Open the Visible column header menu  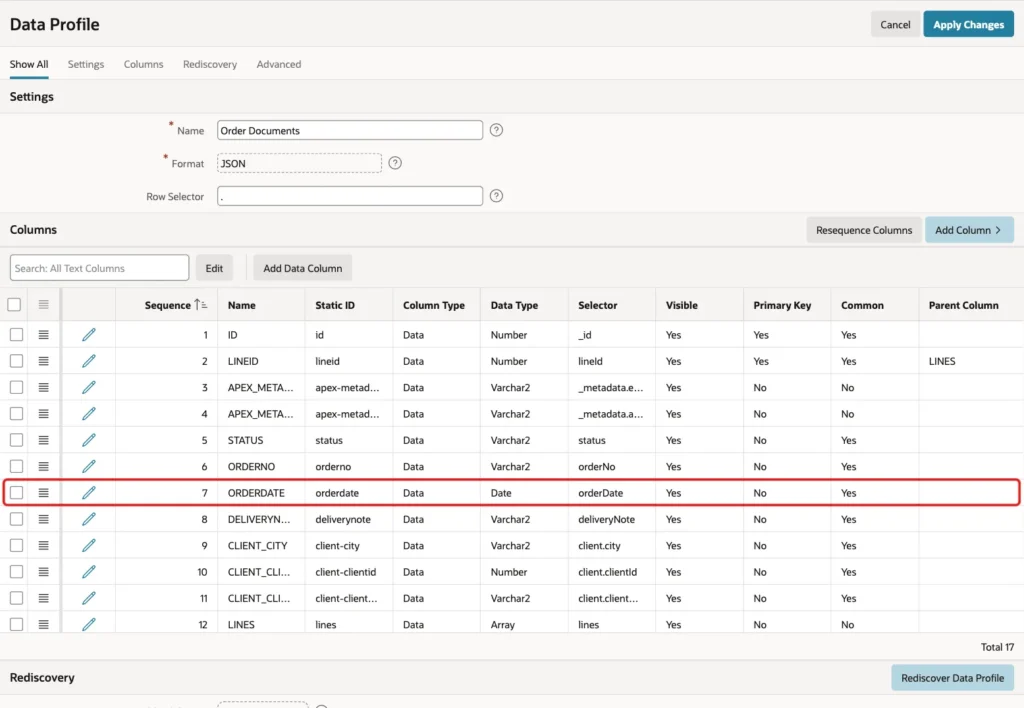(x=682, y=305)
